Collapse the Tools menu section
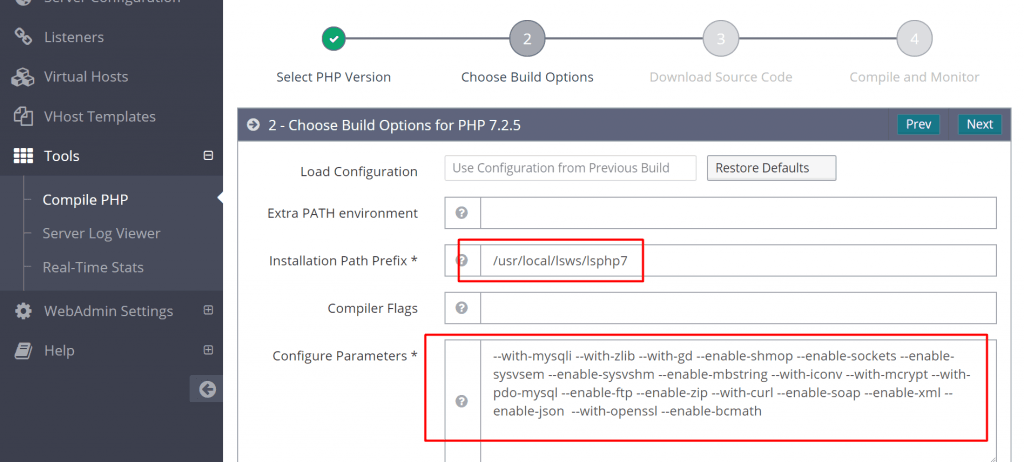 (208, 156)
